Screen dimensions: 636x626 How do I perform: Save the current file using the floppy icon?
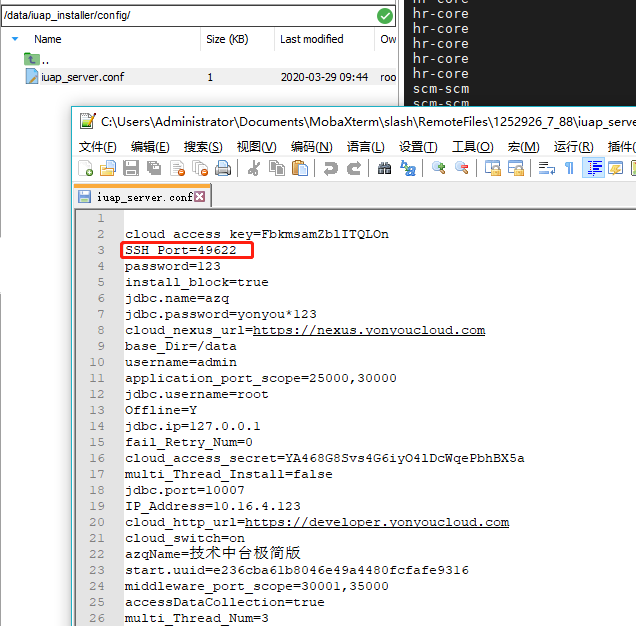click(131, 168)
